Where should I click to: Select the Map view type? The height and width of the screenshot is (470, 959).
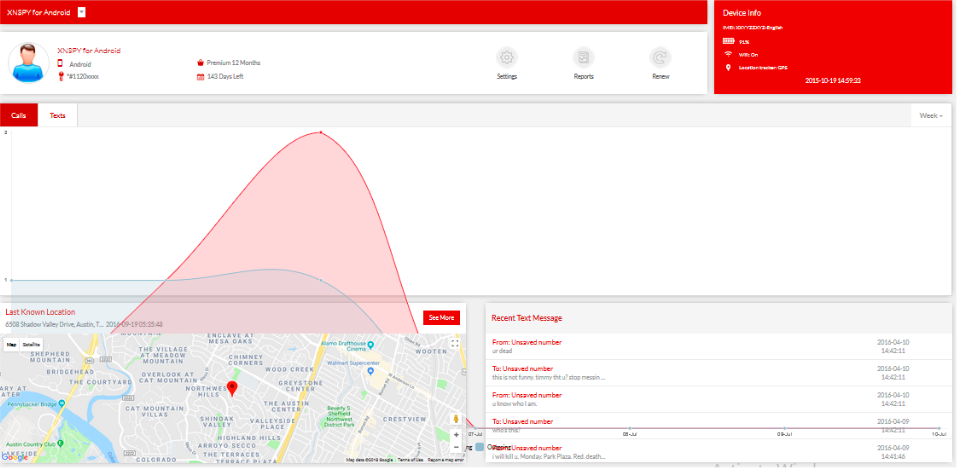pyautogui.click(x=11, y=344)
